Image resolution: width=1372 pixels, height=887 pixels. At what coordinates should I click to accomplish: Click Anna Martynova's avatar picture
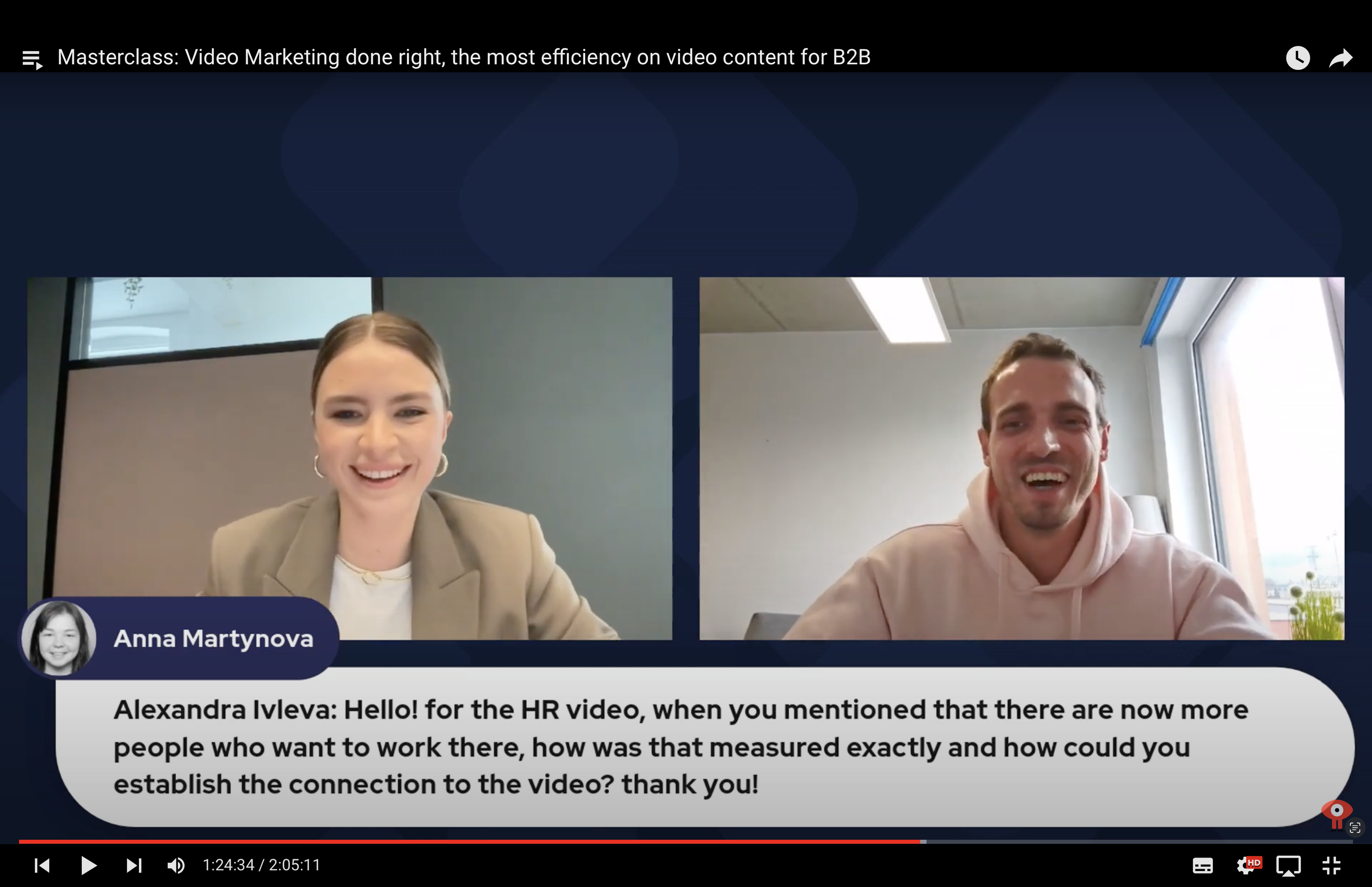click(59, 638)
